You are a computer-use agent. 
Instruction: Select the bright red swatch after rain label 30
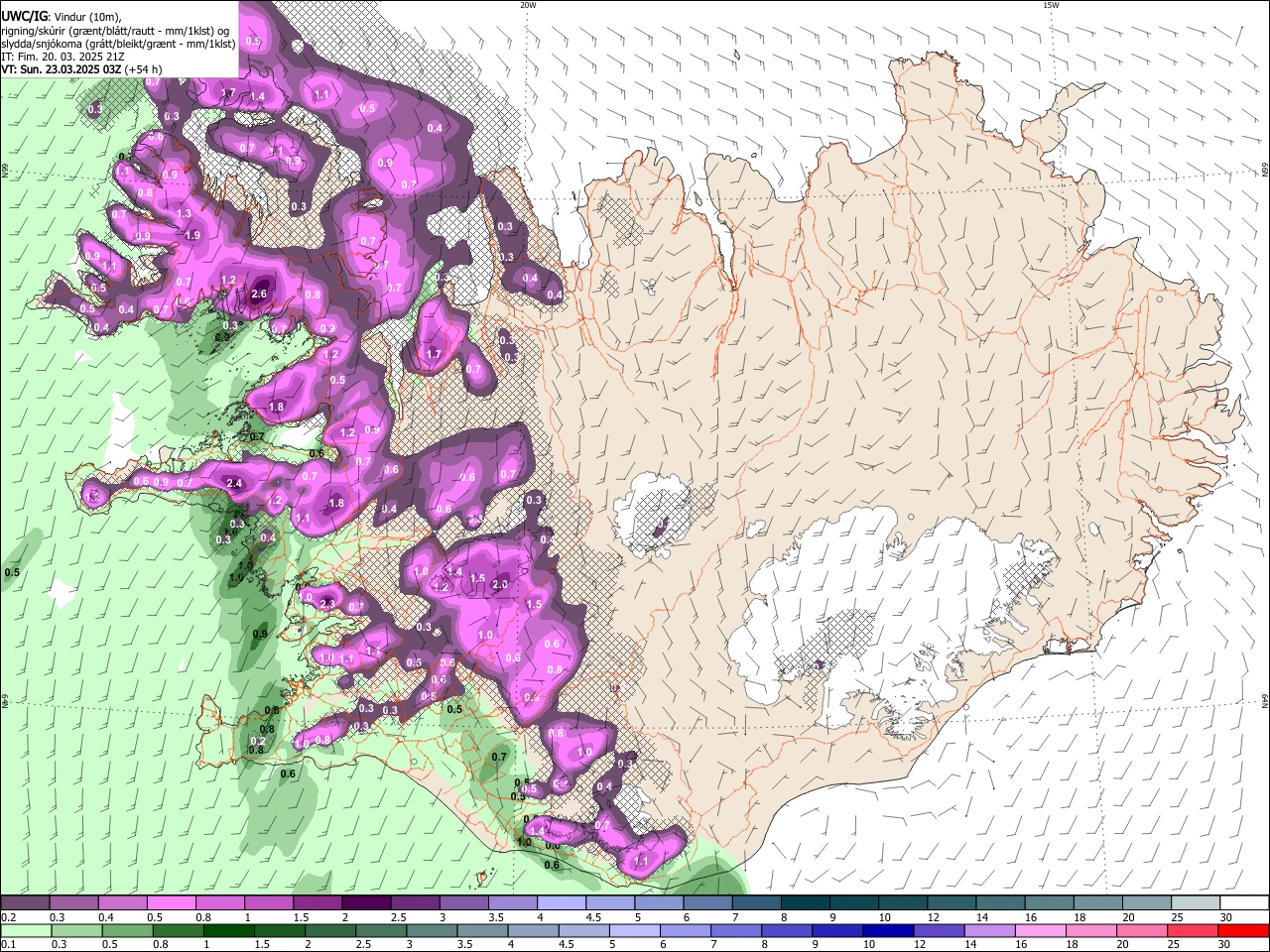[x=1243, y=930]
